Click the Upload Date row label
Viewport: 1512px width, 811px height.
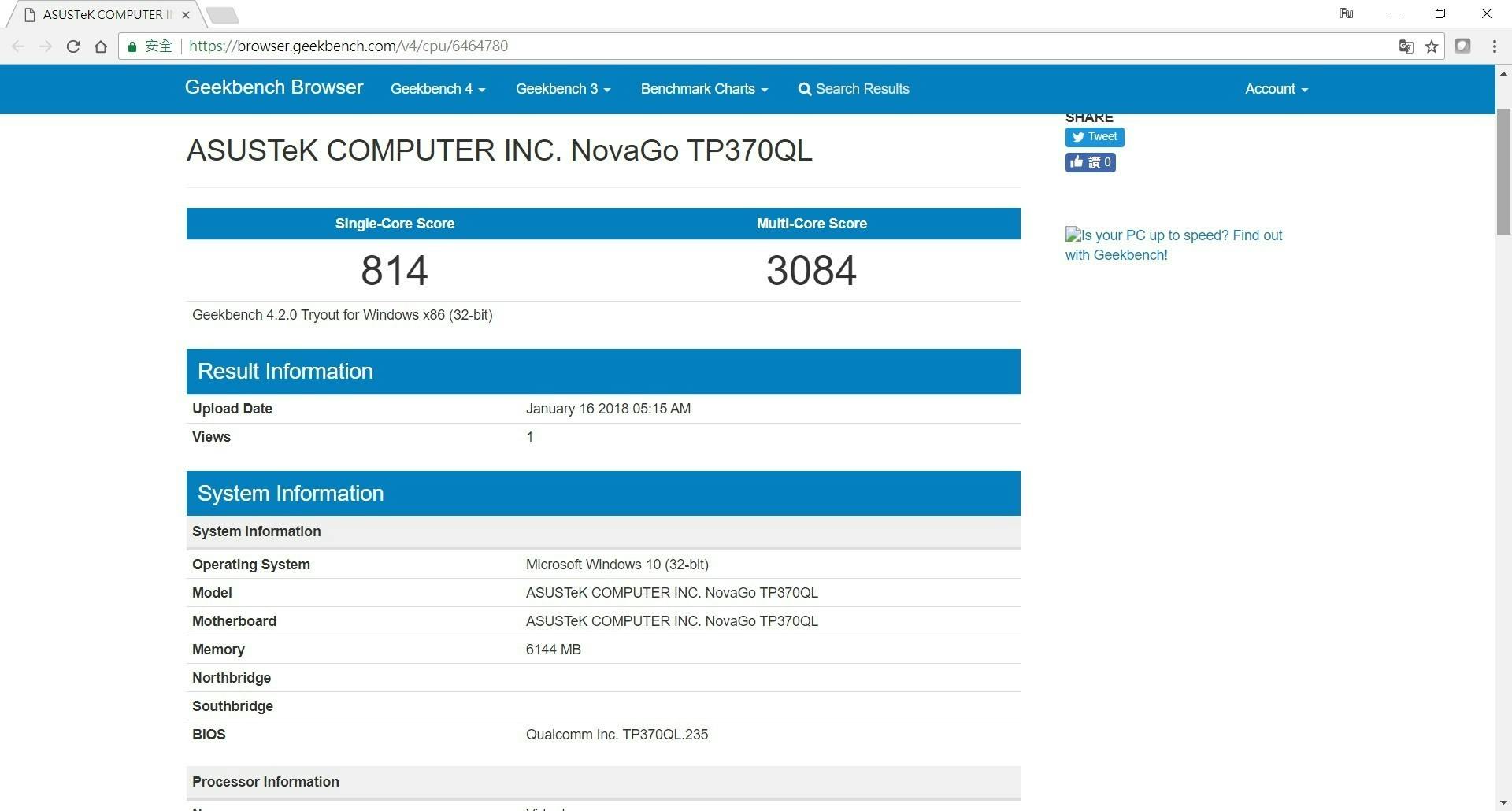(232, 409)
